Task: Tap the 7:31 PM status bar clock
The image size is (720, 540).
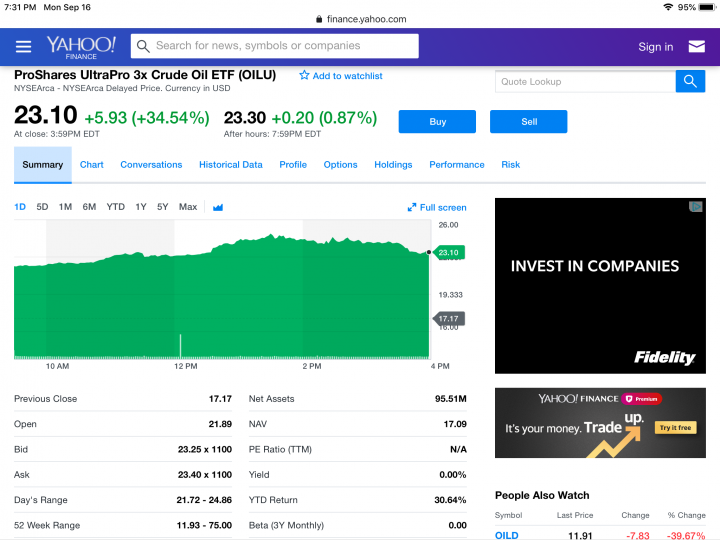Action: (20, 7)
